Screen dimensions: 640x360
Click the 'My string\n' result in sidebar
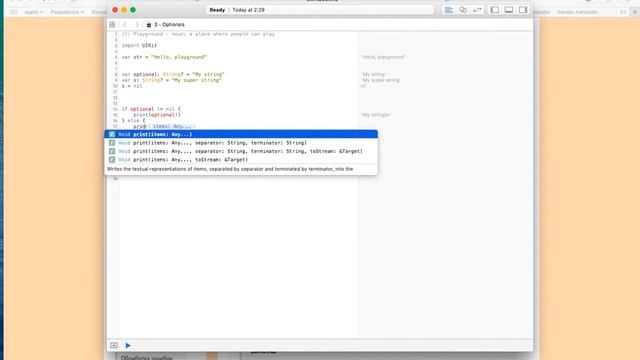pyautogui.click(x=376, y=115)
